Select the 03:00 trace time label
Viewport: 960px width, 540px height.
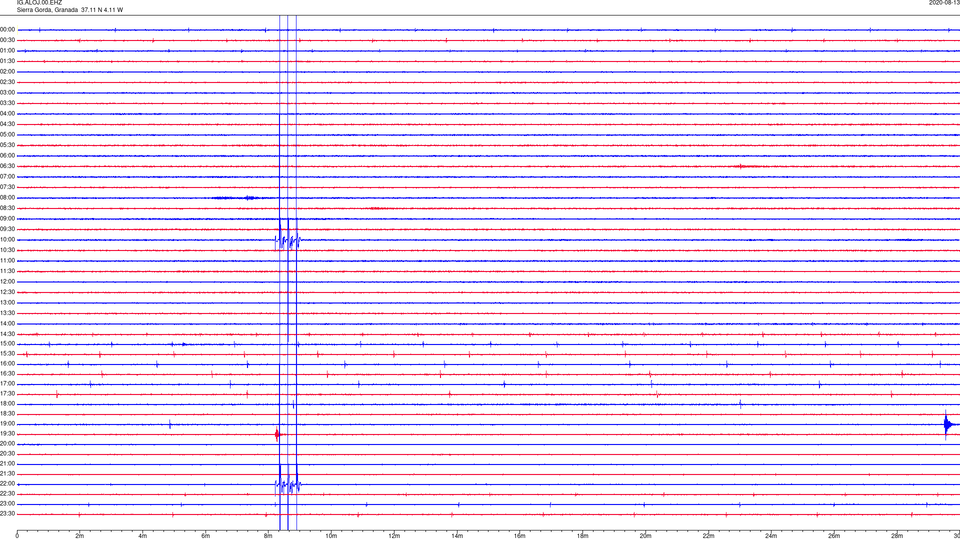[x=8, y=92]
